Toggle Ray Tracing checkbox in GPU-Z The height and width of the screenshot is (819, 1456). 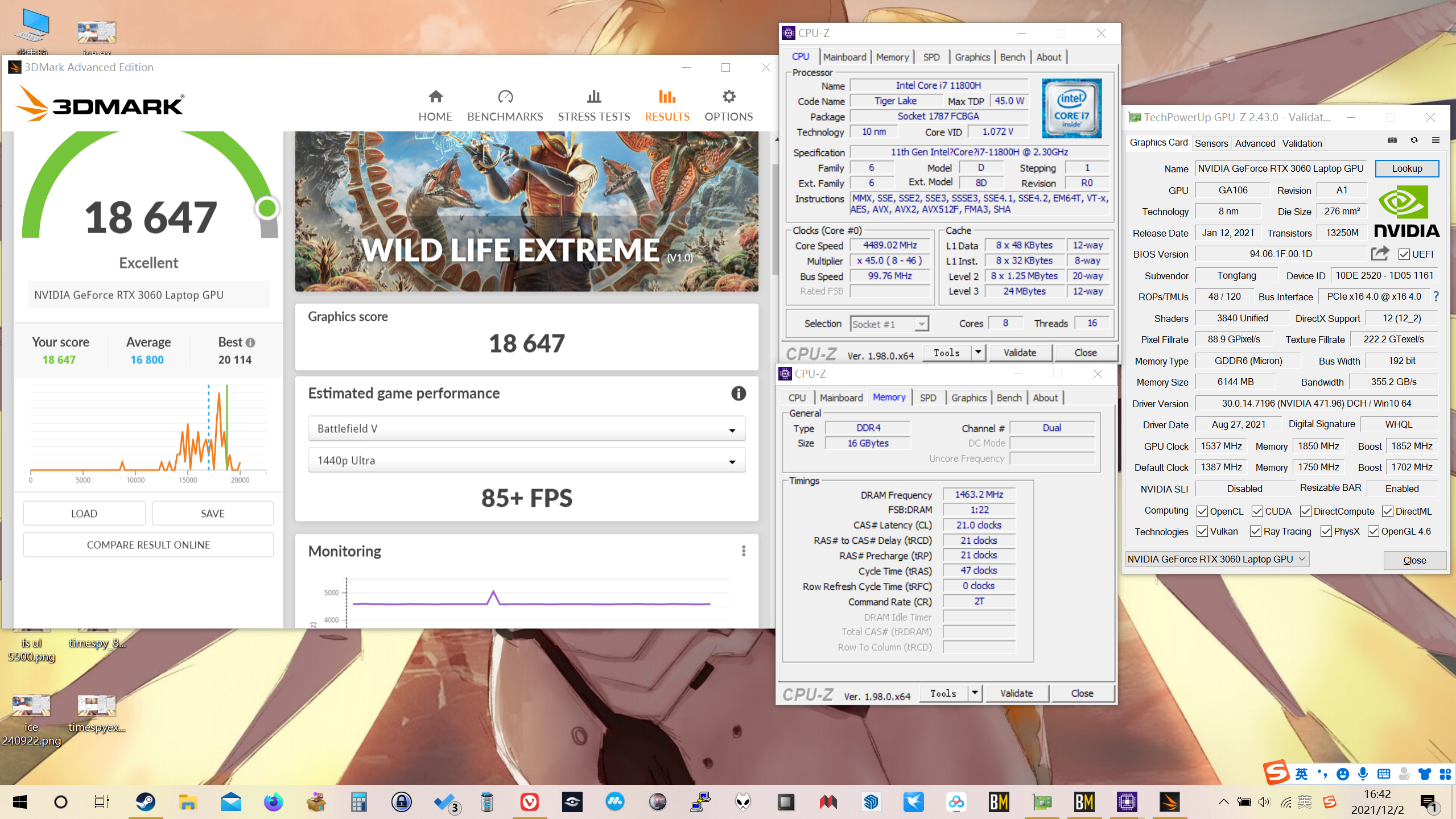pyautogui.click(x=1256, y=531)
